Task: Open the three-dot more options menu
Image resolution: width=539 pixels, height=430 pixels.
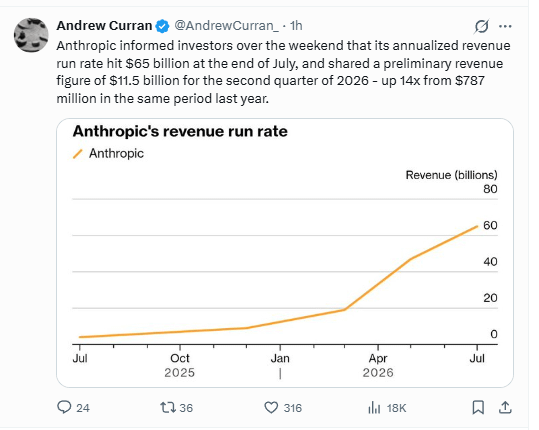Action: tap(505, 26)
